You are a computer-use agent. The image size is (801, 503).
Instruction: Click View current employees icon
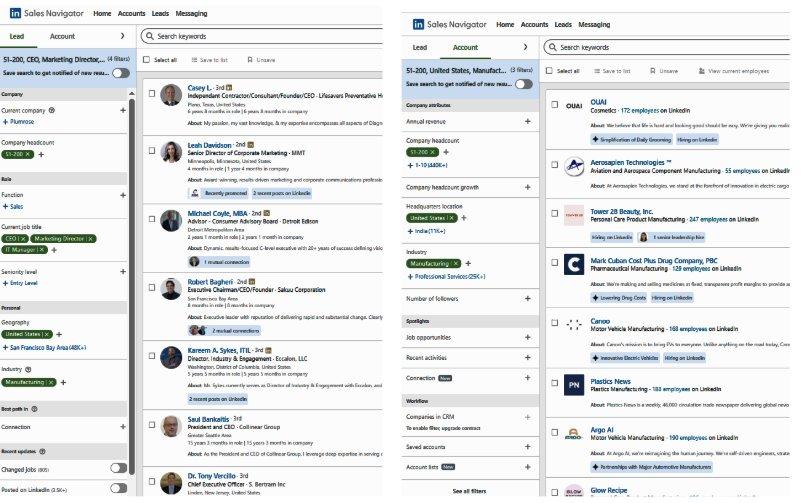(x=701, y=71)
